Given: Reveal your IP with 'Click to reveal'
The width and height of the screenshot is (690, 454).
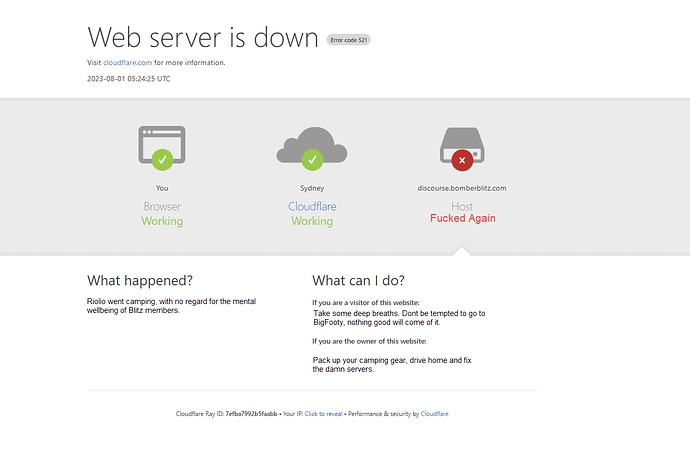Looking at the screenshot, I should coord(324,413).
